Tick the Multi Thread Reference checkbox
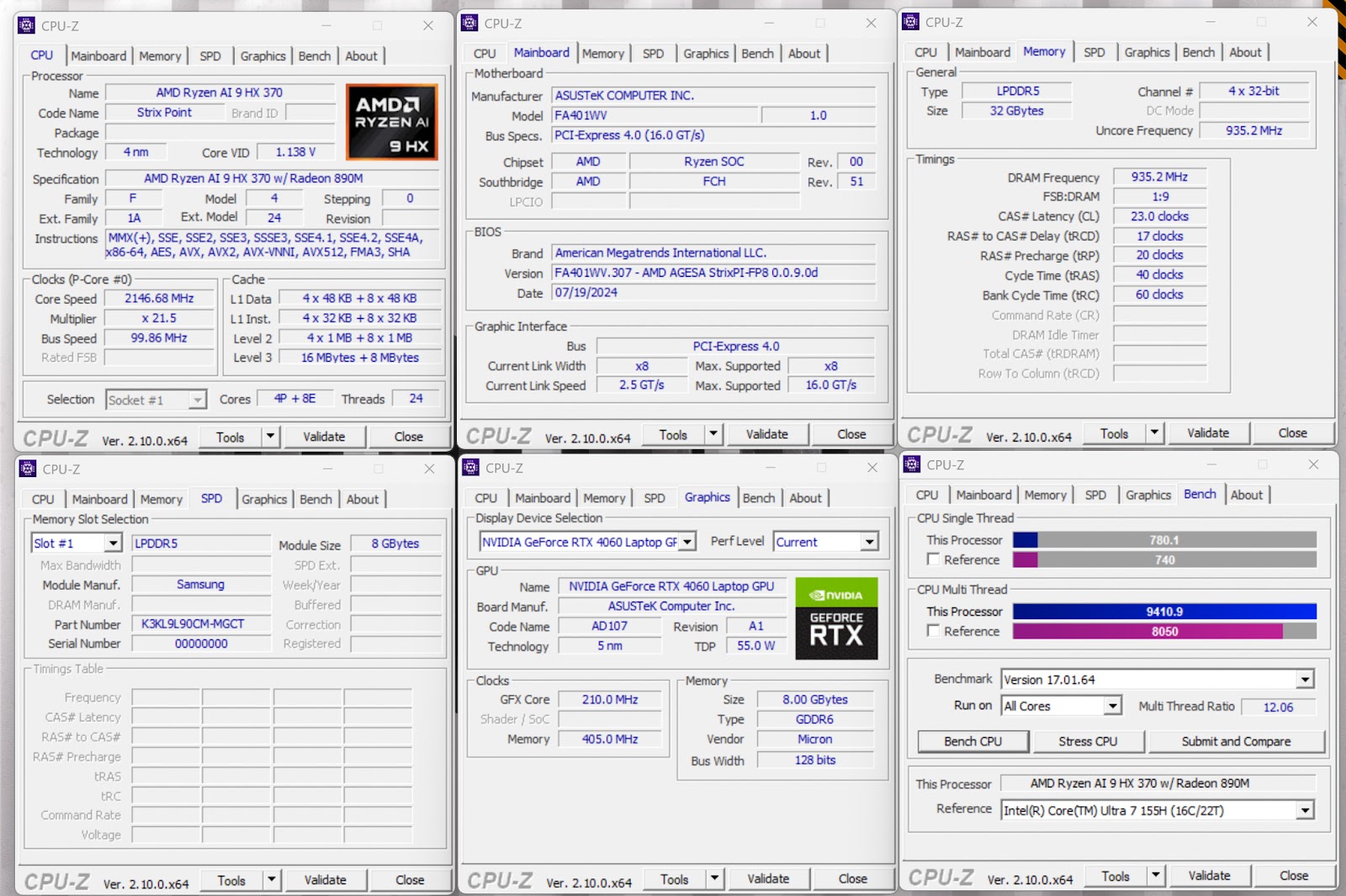The image size is (1346, 896). click(x=933, y=630)
